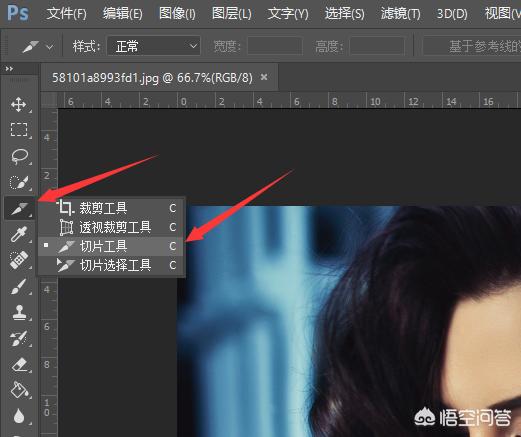Close the 58101a8993fd1.jpg document tab
Image resolution: width=521 pixels, height=437 pixels.
[x=264, y=77]
